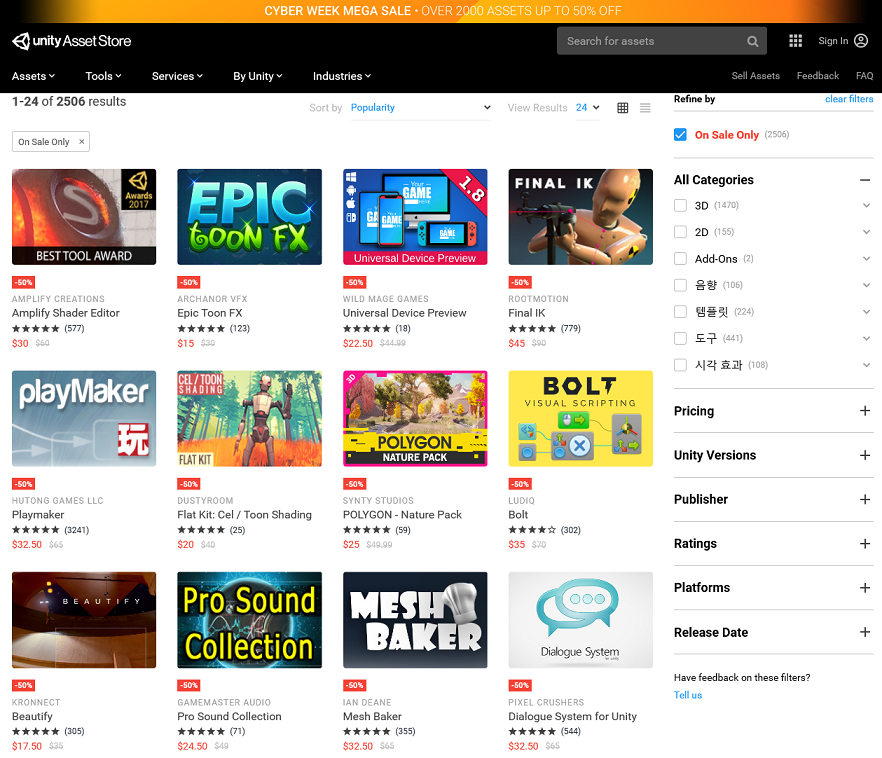Check the 3D category checkbox
882x758 pixels.
(x=681, y=205)
